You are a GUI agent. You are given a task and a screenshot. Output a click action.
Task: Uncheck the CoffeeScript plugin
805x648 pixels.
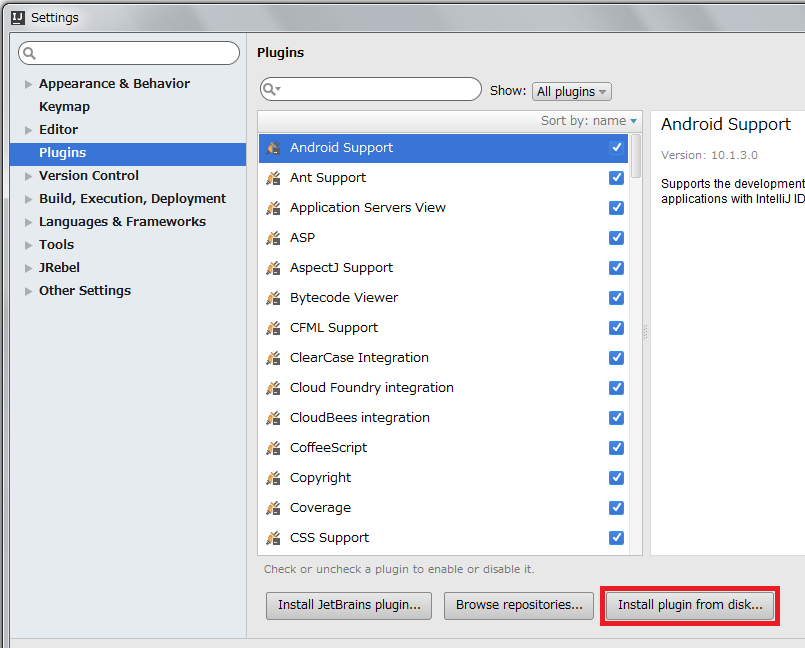coord(616,448)
